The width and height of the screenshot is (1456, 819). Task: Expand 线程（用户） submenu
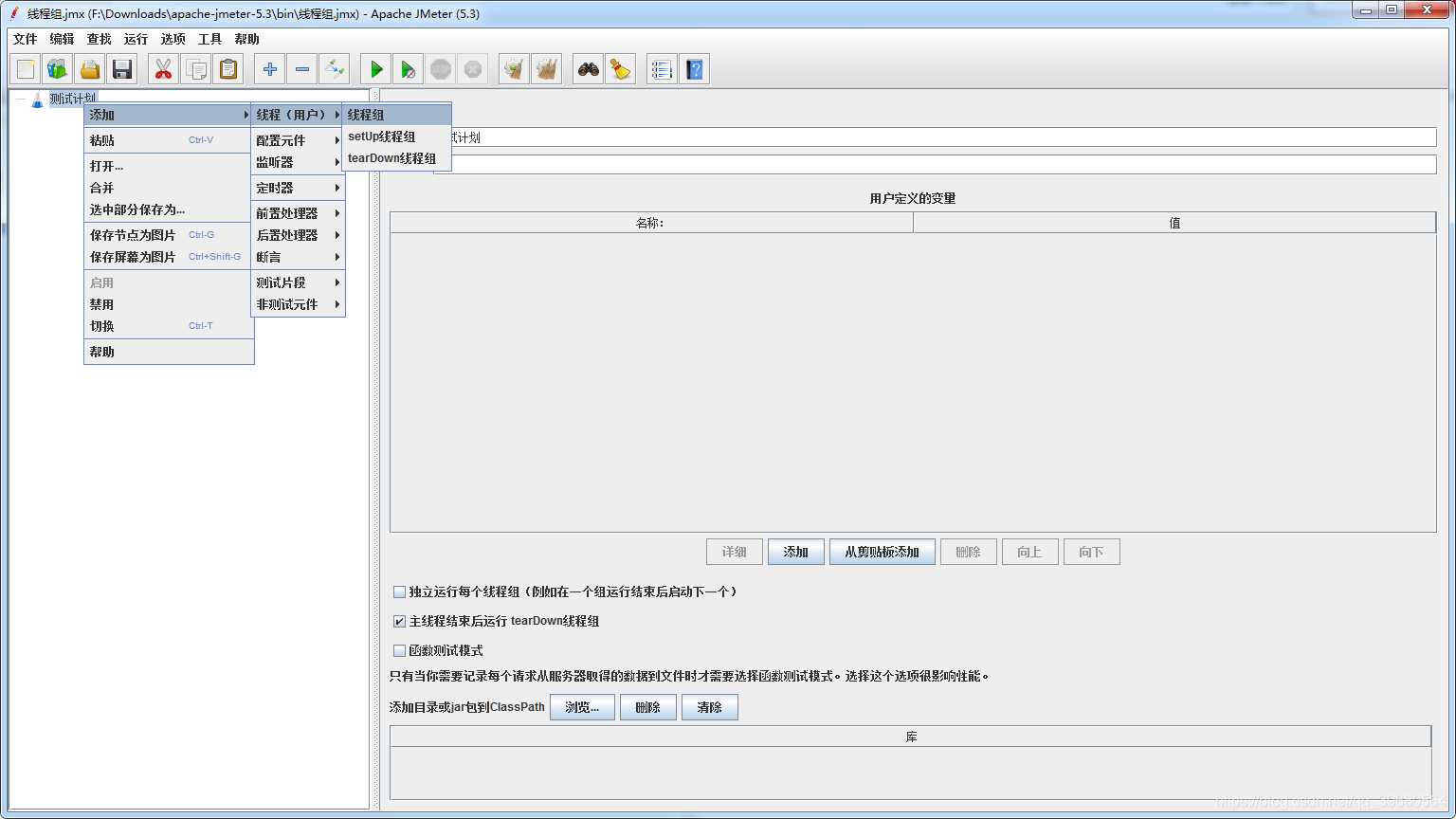298,115
